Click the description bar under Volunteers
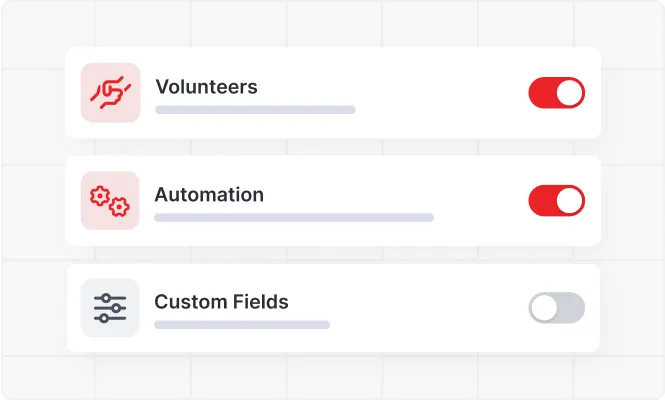The height and width of the screenshot is (400, 665). [x=255, y=110]
